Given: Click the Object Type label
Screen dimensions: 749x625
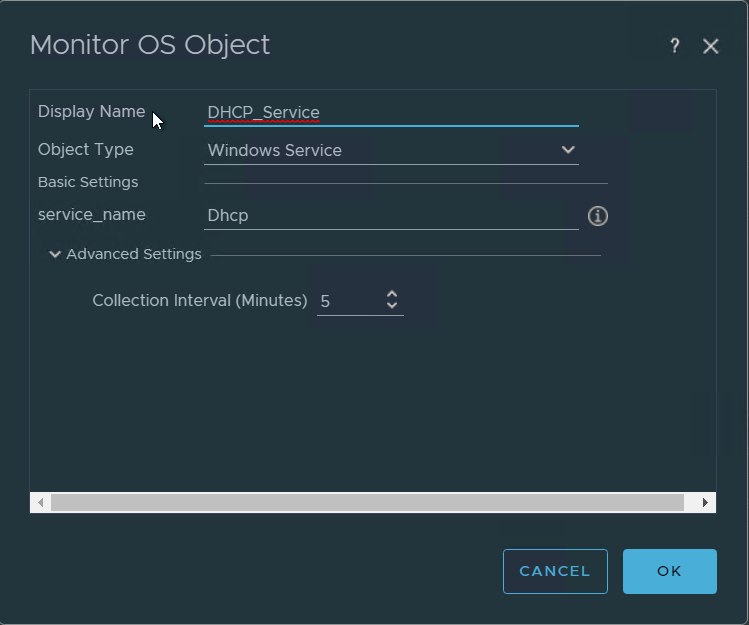Looking at the screenshot, I should click(85, 150).
